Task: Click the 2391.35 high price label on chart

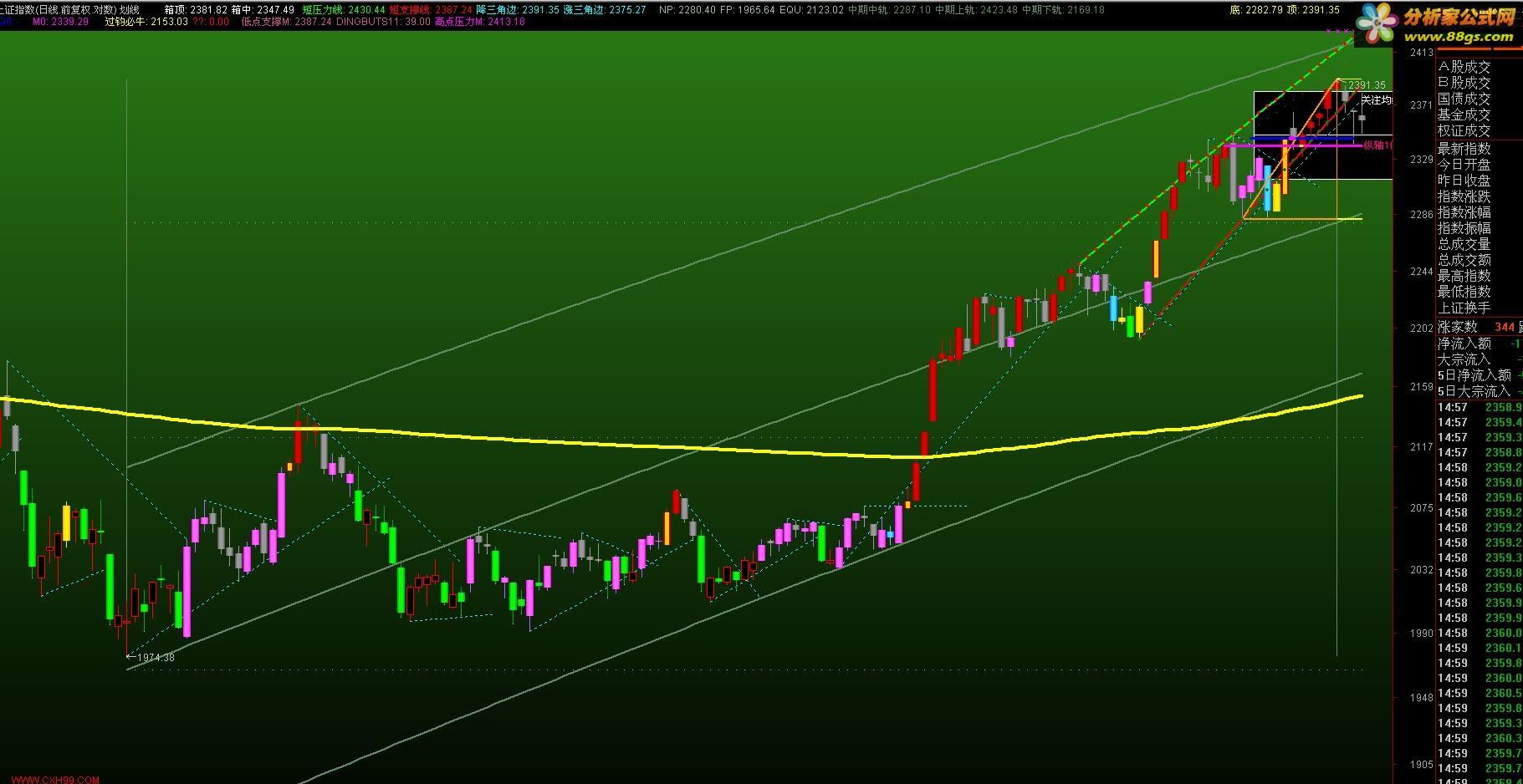Action: pyautogui.click(x=1367, y=85)
